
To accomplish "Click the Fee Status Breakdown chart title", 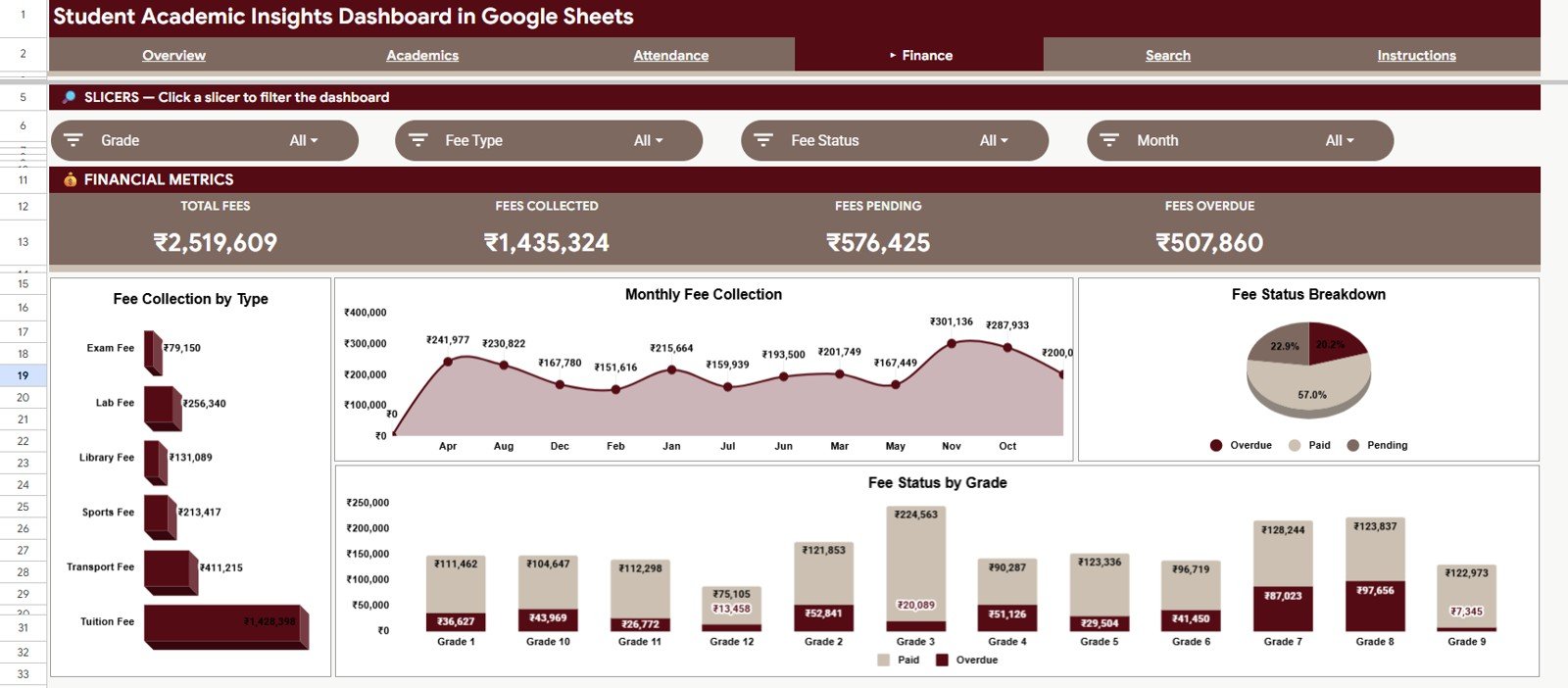I will pyautogui.click(x=1308, y=294).
